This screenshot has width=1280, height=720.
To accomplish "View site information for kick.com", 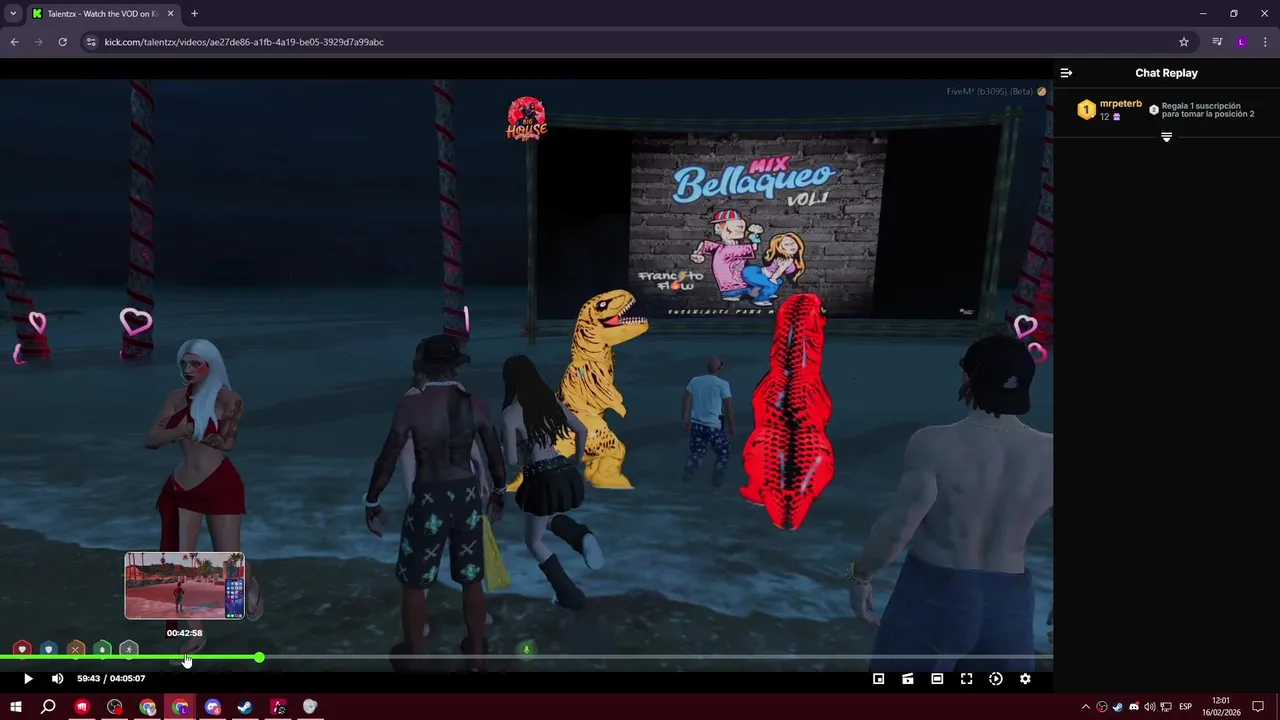I will [x=91, y=42].
